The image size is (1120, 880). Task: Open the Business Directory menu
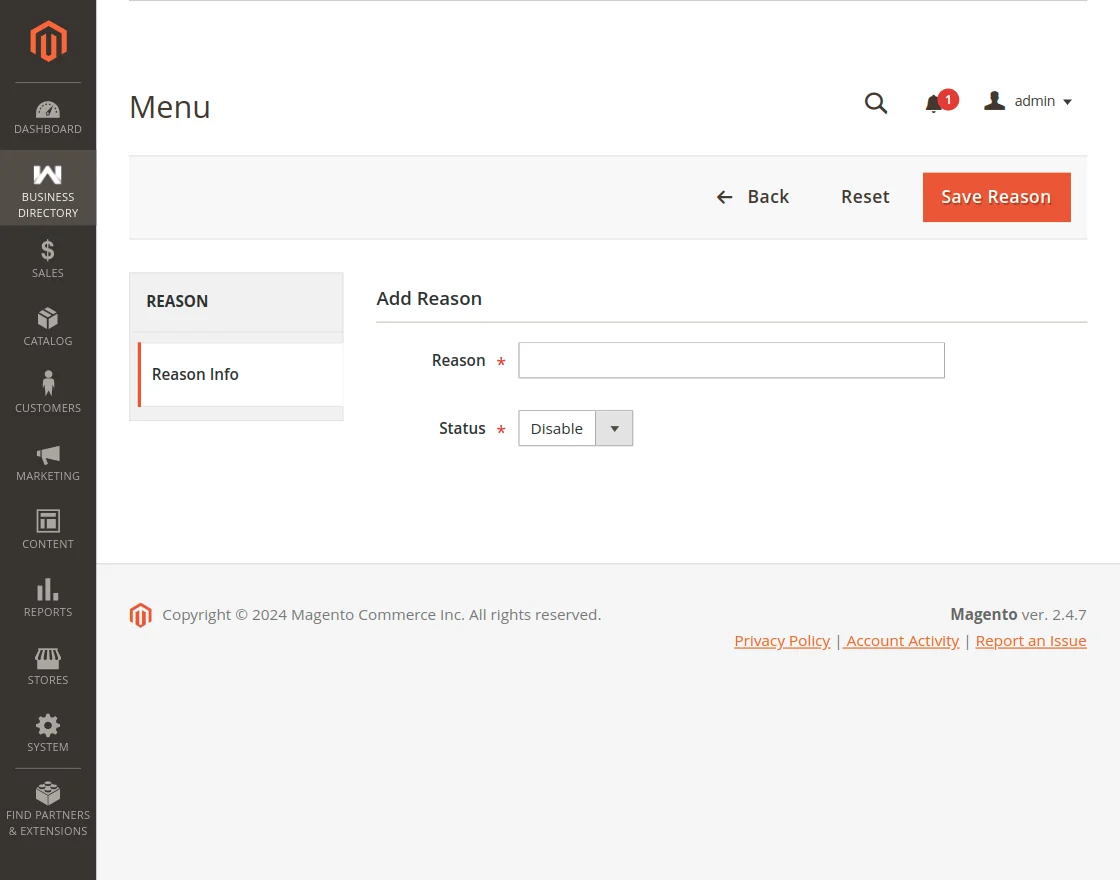point(48,189)
